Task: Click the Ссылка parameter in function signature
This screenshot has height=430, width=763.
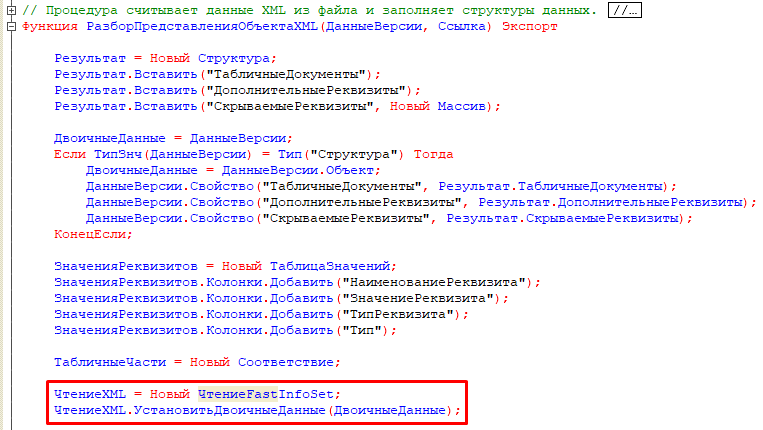Action: coord(461,26)
